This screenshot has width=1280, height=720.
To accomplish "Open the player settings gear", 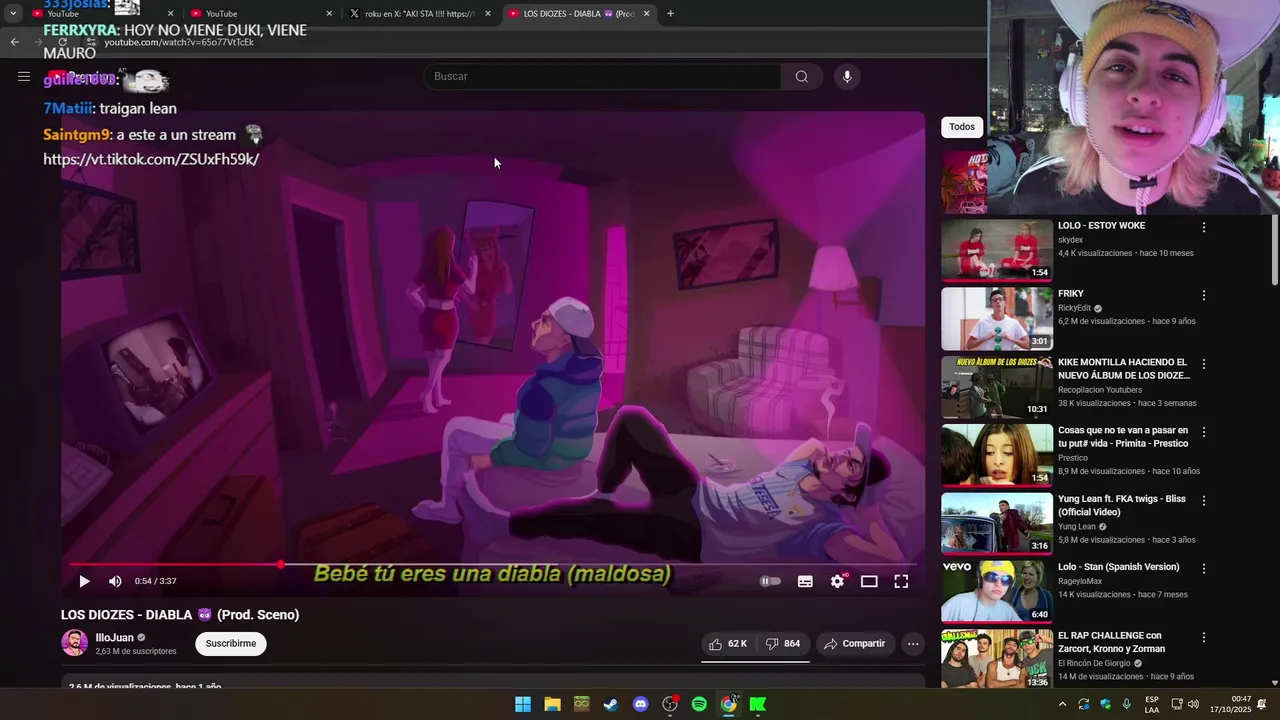I will tap(838, 581).
